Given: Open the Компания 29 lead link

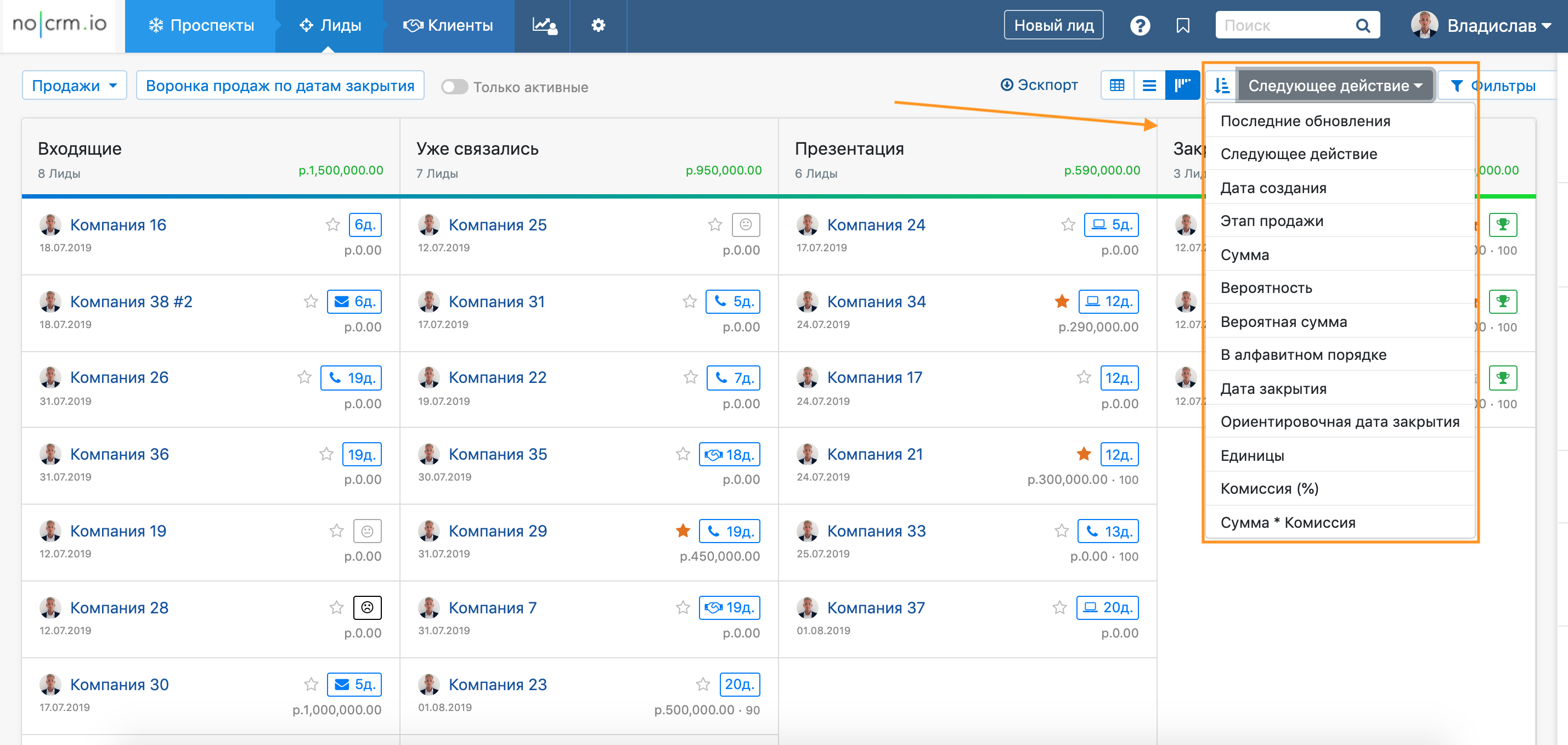Looking at the screenshot, I should (x=497, y=530).
